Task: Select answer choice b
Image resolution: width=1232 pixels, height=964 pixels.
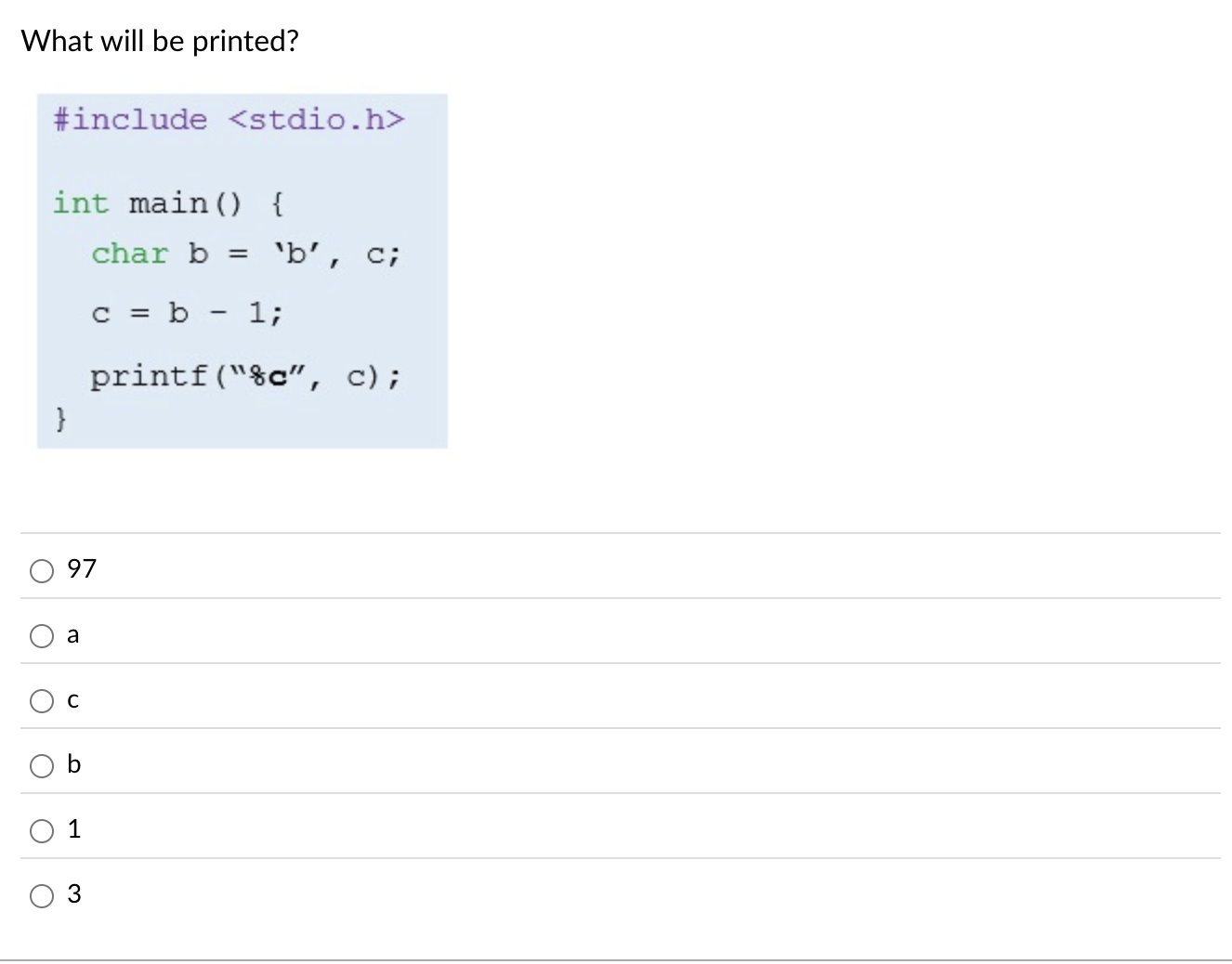Action: (41, 765)
